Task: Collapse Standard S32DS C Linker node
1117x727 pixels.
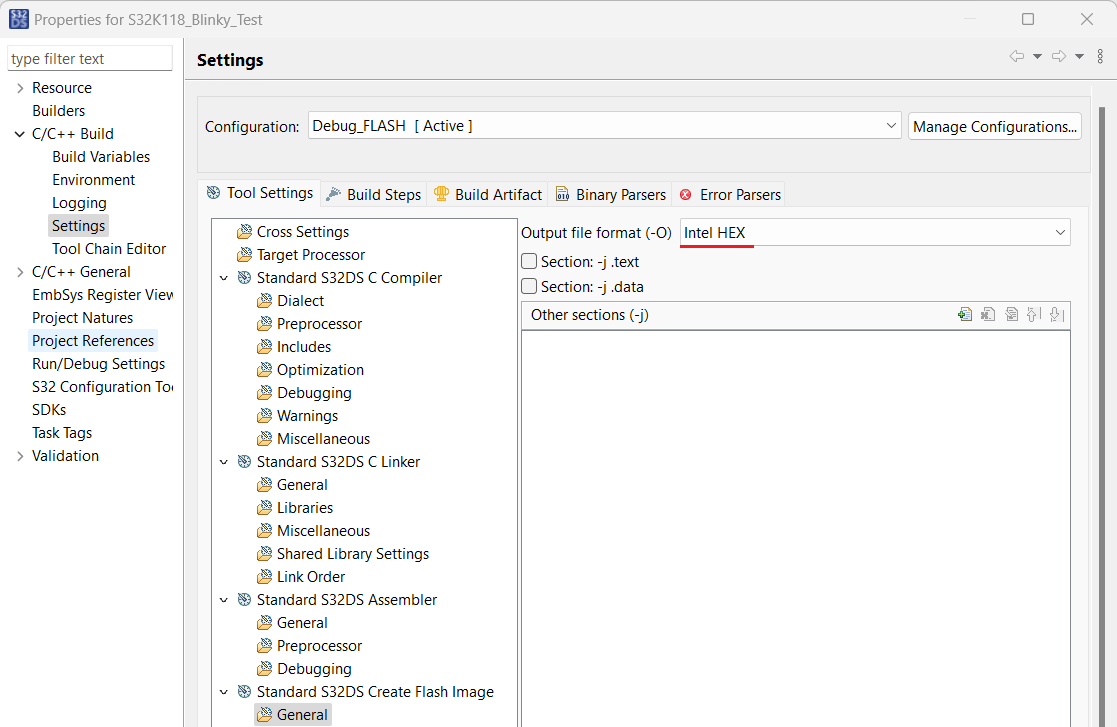Action: click(x=224, y=461)
